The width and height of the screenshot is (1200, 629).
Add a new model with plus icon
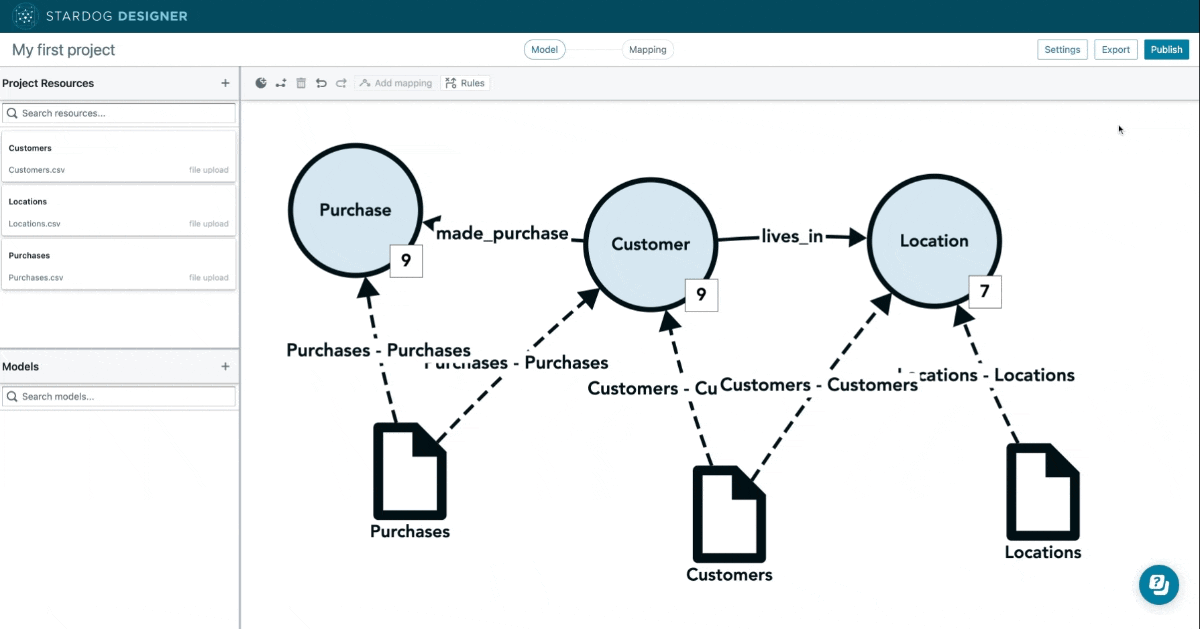pyautogui.click(x=225, y=367)
